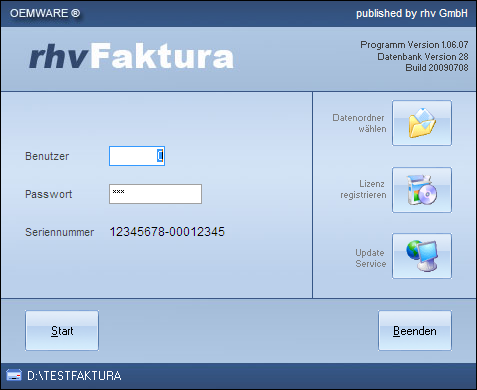Click the OEMWARE title text
The width and height of the screenshot is (477, 390).
point(45,13)
